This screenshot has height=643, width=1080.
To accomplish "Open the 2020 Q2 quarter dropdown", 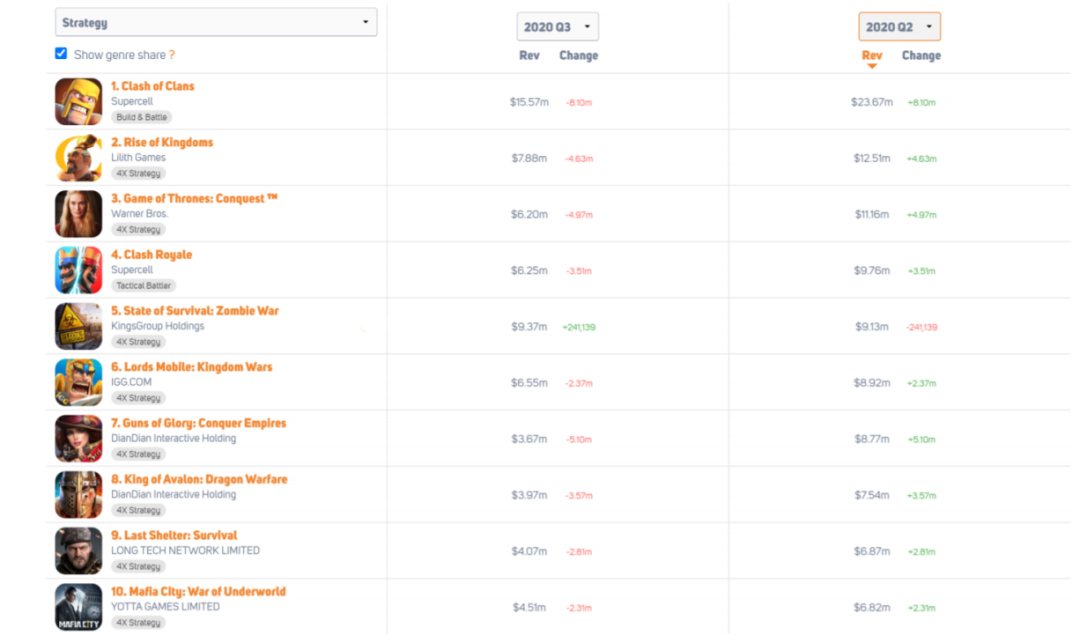I will 899,27.
